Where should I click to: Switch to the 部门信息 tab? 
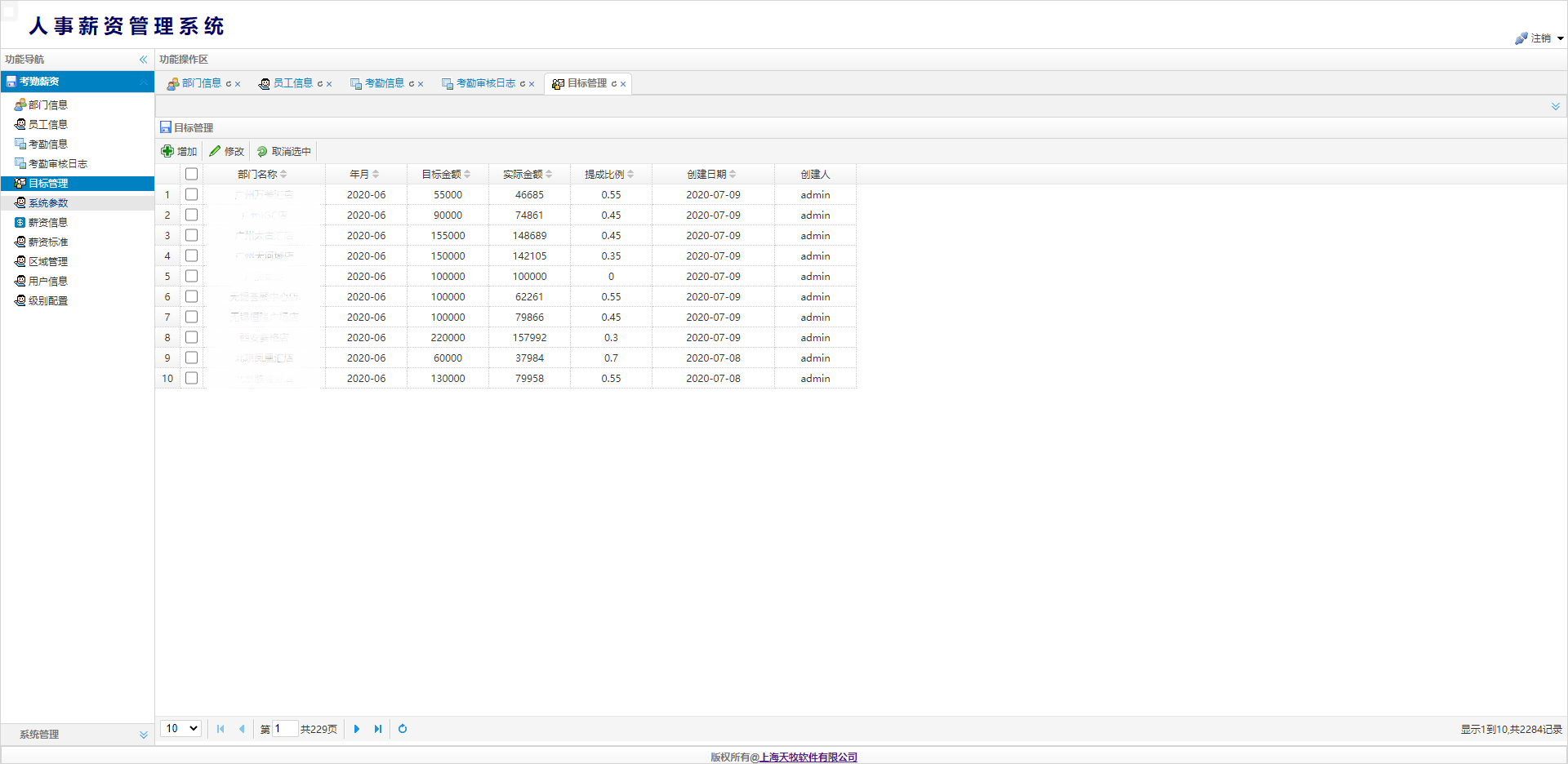pyautogui.click(x=201, y=83)
